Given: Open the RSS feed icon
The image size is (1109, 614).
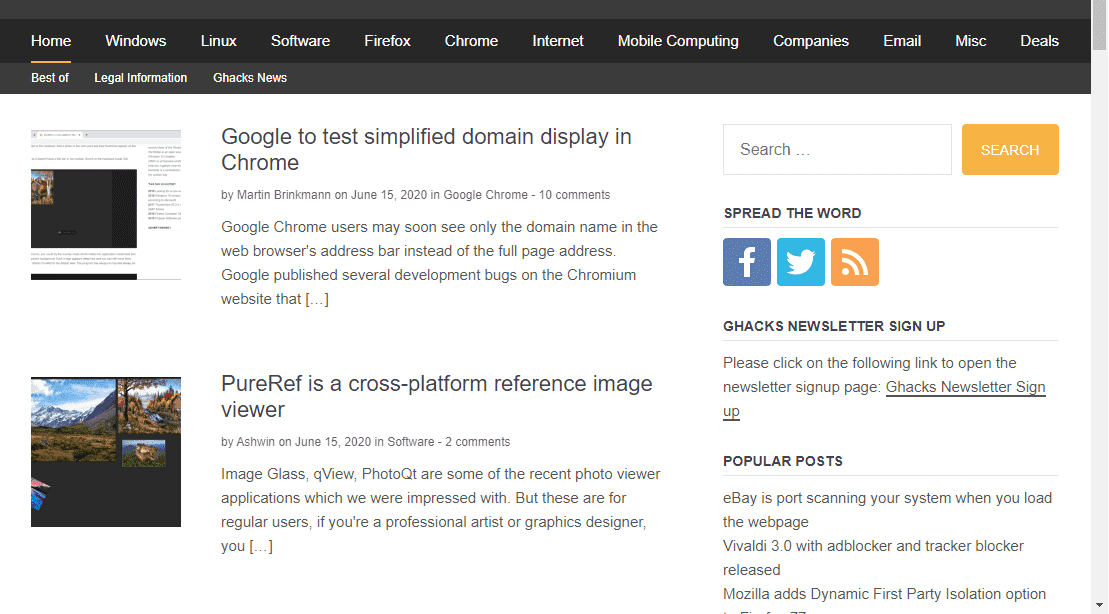Looking at the screenshot, I should click(854, 262).
